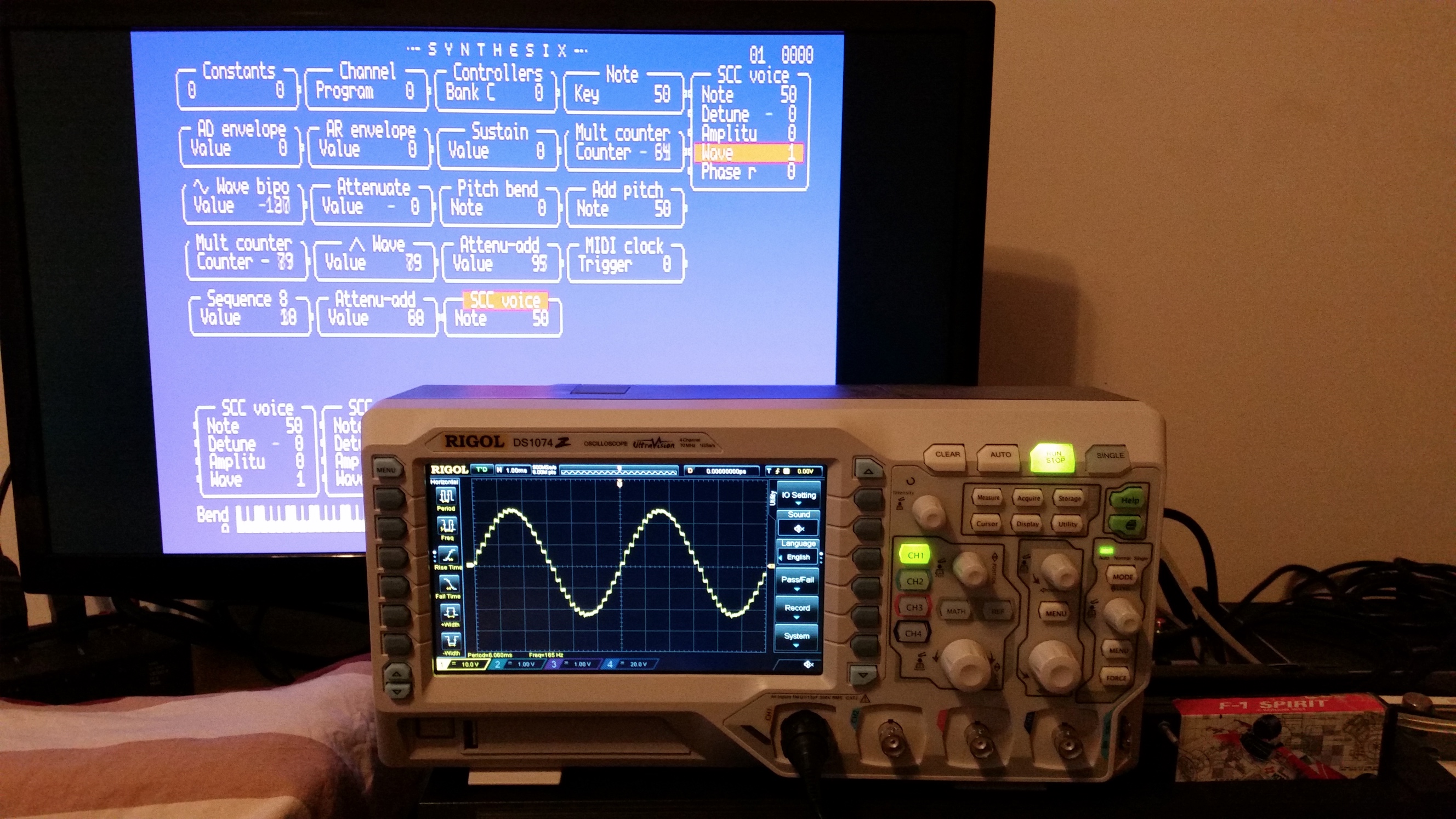Expand the IO Setting submenu
This screenshot has width=1456, height=819.
(798, 496)
